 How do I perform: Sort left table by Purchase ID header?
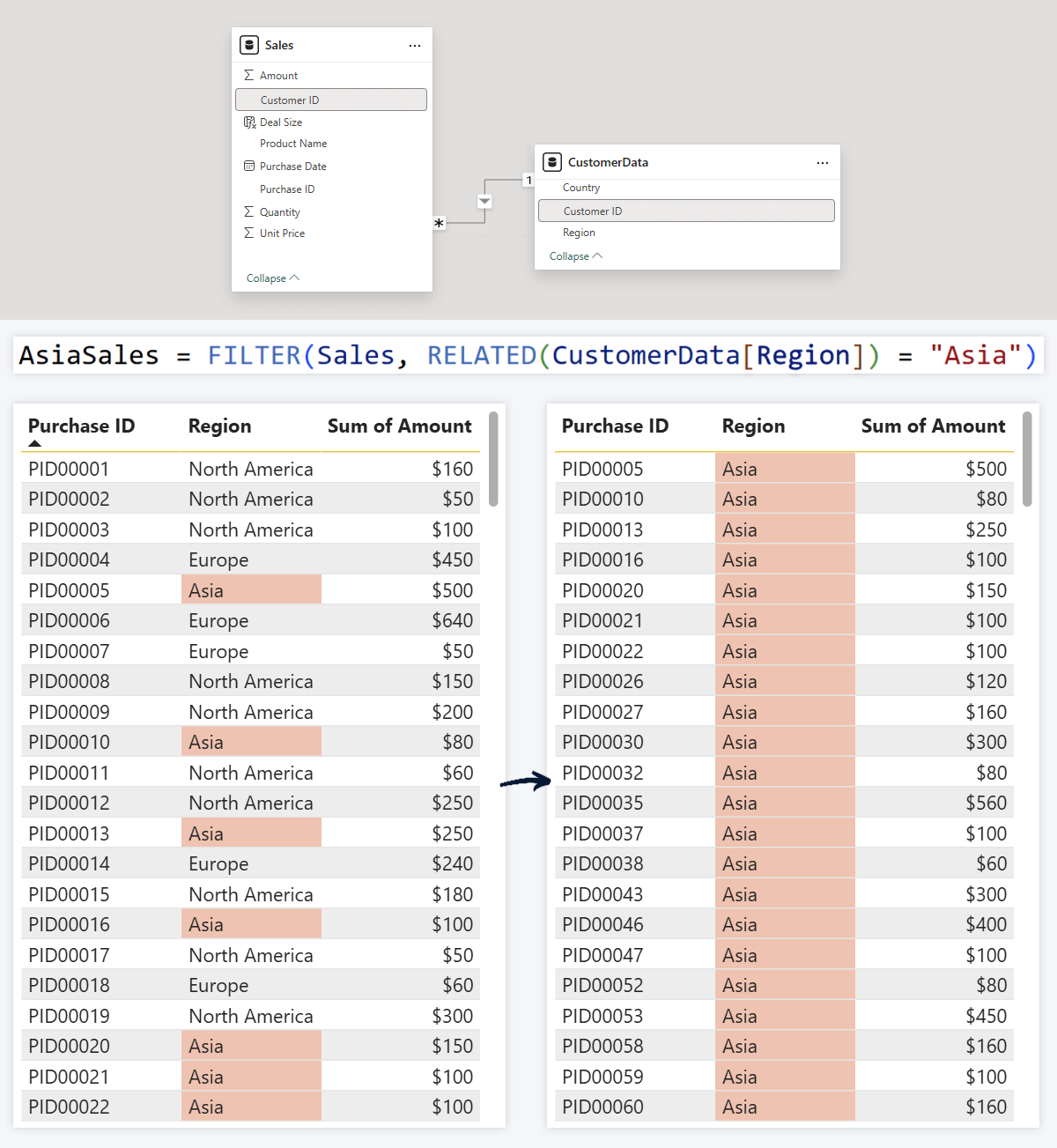[x=81, y=426]
